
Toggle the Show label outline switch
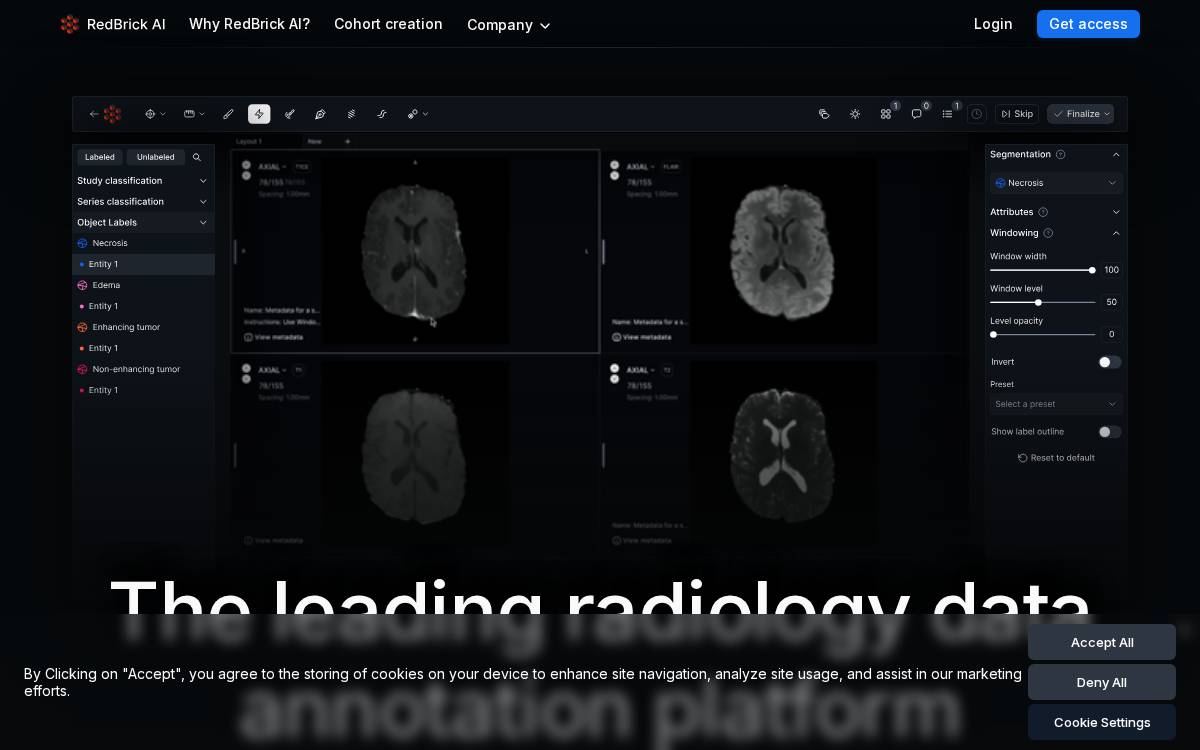click(x=1110, y=432)
